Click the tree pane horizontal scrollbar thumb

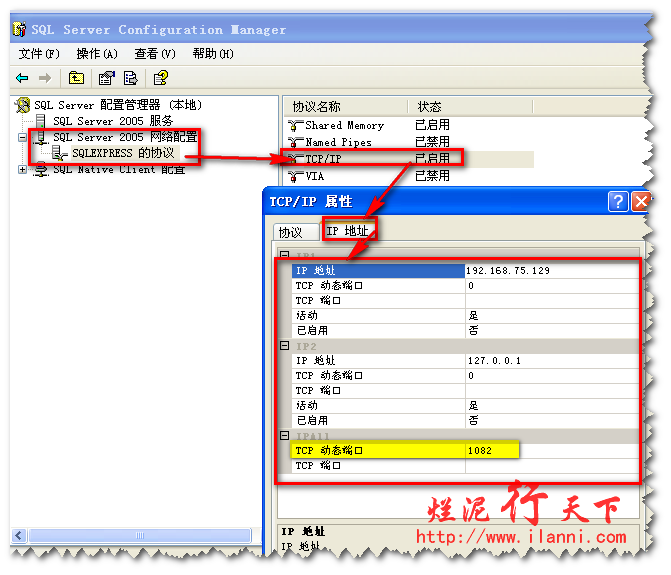[x=140, y=535]
